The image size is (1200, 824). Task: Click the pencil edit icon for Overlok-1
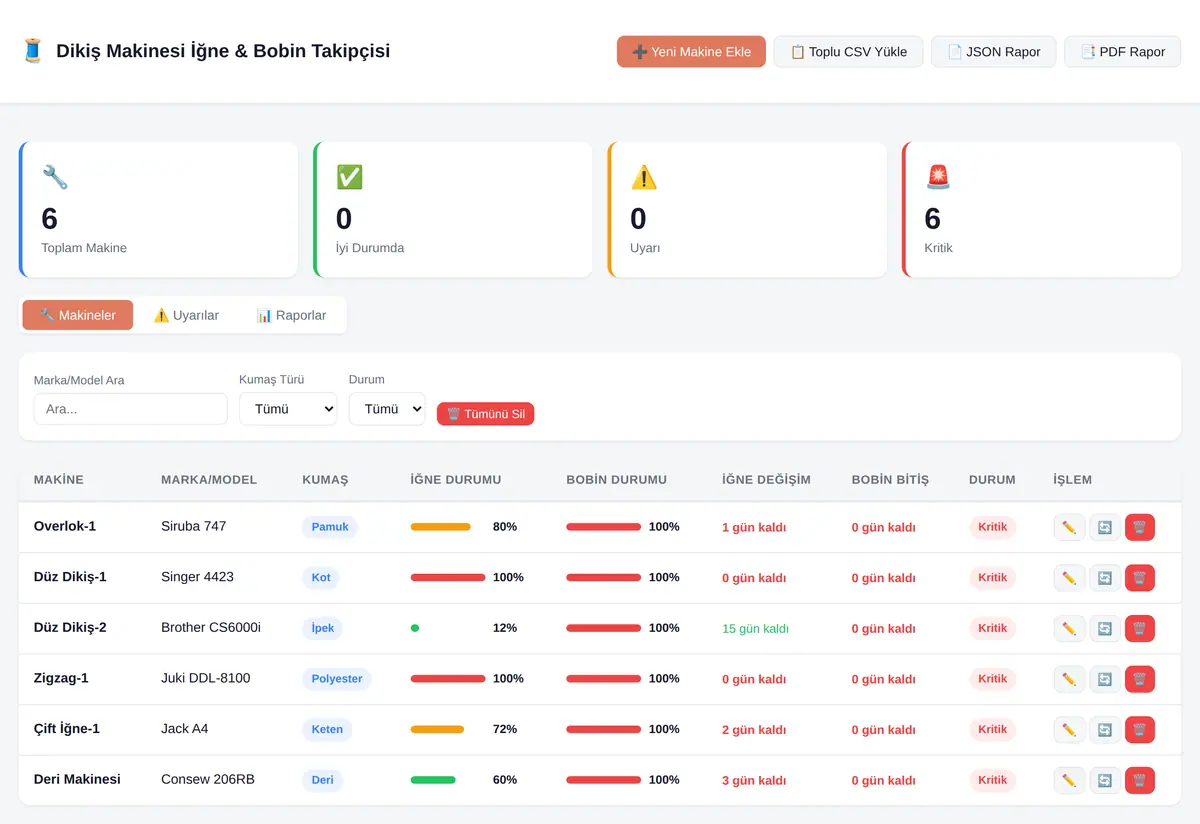pos(1069,527)
